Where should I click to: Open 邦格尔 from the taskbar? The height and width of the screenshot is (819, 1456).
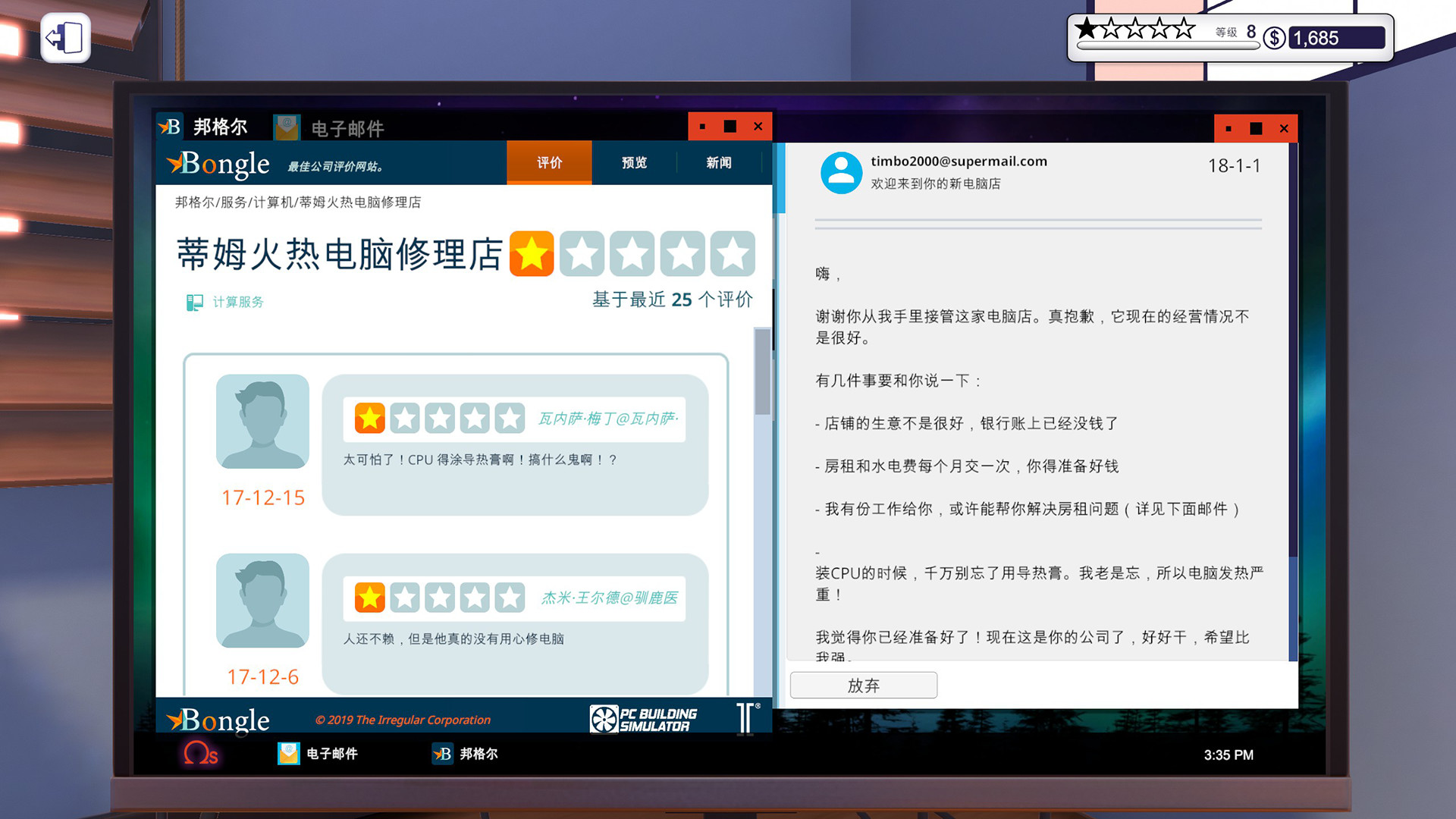465,753
